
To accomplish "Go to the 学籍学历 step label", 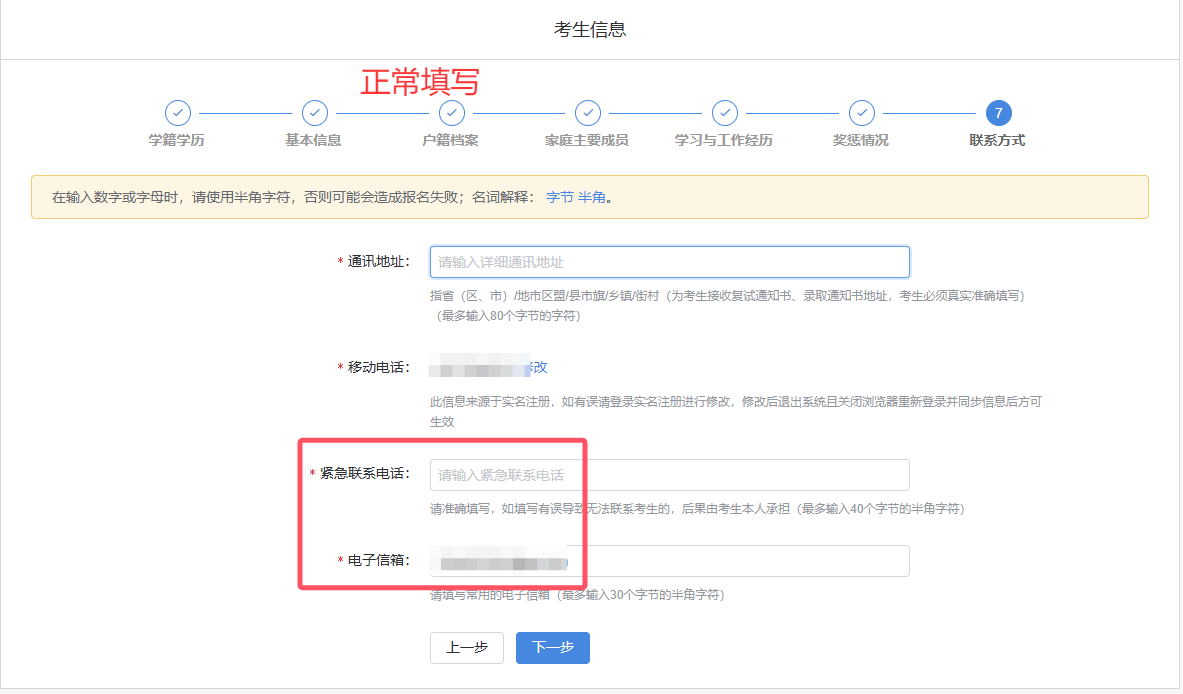I will pos(177,140).
